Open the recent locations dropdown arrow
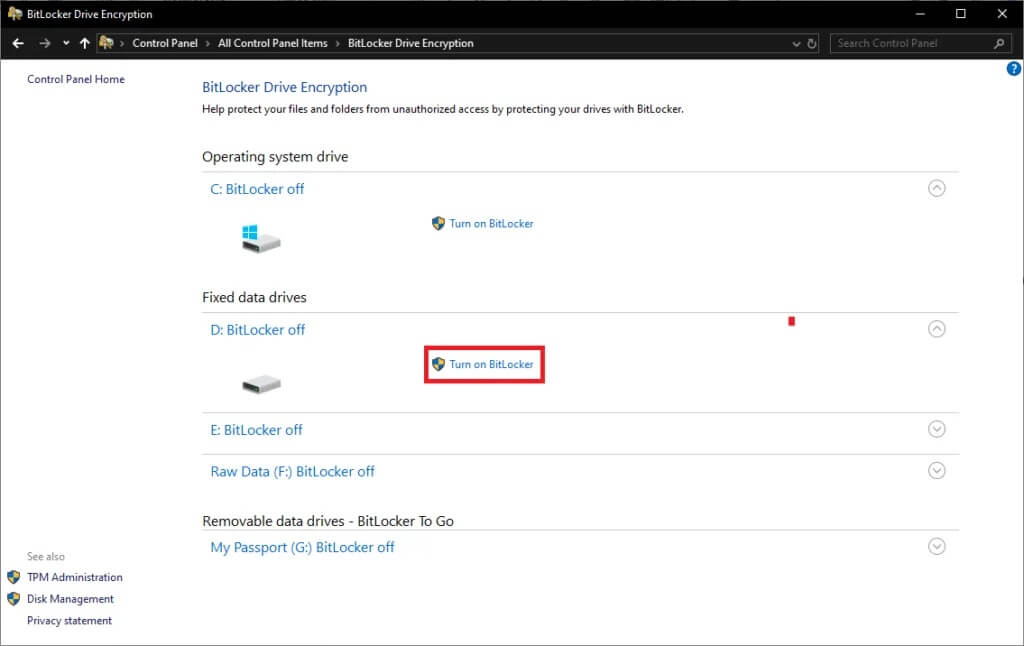This screenshot has width=1024, height=646. 66,43
